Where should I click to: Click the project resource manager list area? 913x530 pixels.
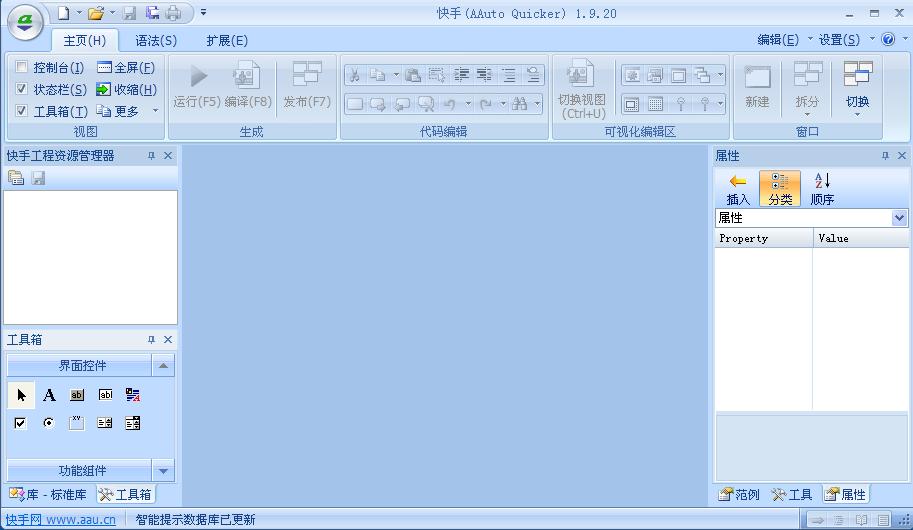[x=90, y=257]
